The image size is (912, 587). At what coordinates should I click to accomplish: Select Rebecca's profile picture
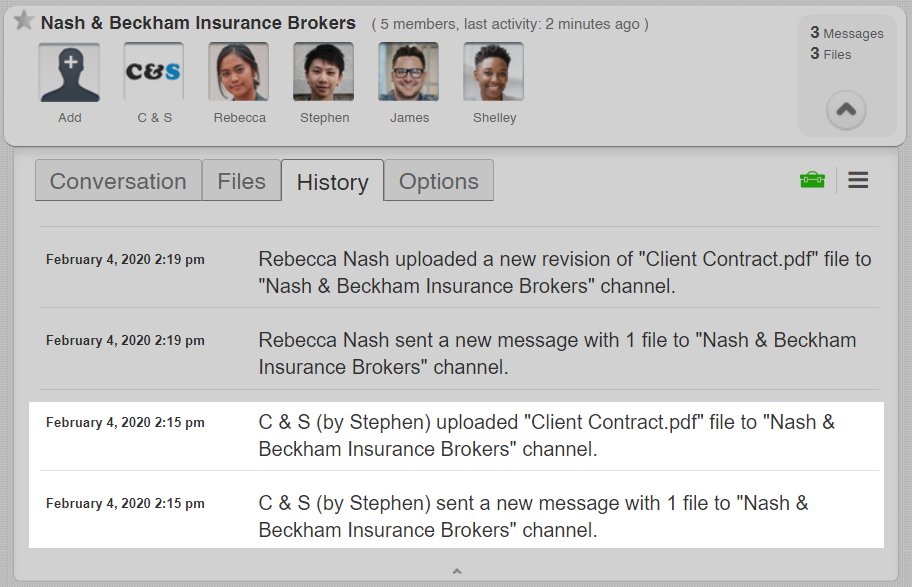(239, 72)
